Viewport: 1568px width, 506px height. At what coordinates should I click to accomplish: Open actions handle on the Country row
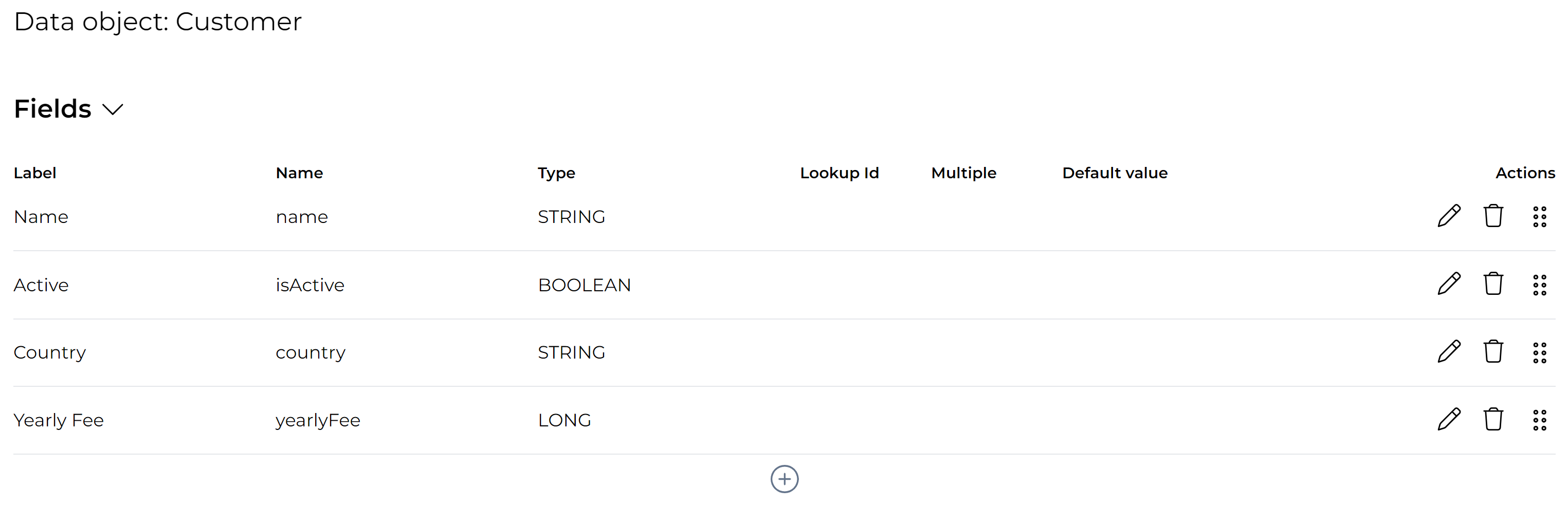pyautogui.click(x=1540, y=351)
